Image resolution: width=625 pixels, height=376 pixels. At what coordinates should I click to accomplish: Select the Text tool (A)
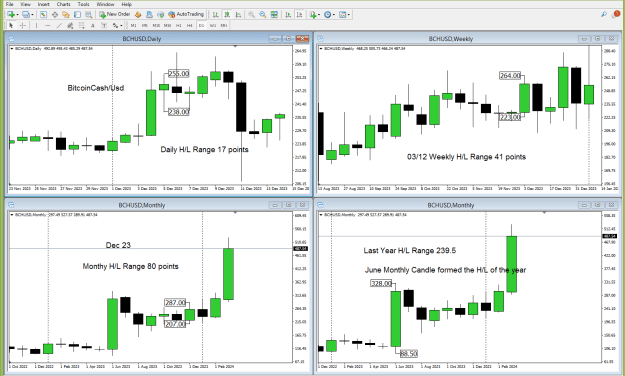tap(92, 25)
